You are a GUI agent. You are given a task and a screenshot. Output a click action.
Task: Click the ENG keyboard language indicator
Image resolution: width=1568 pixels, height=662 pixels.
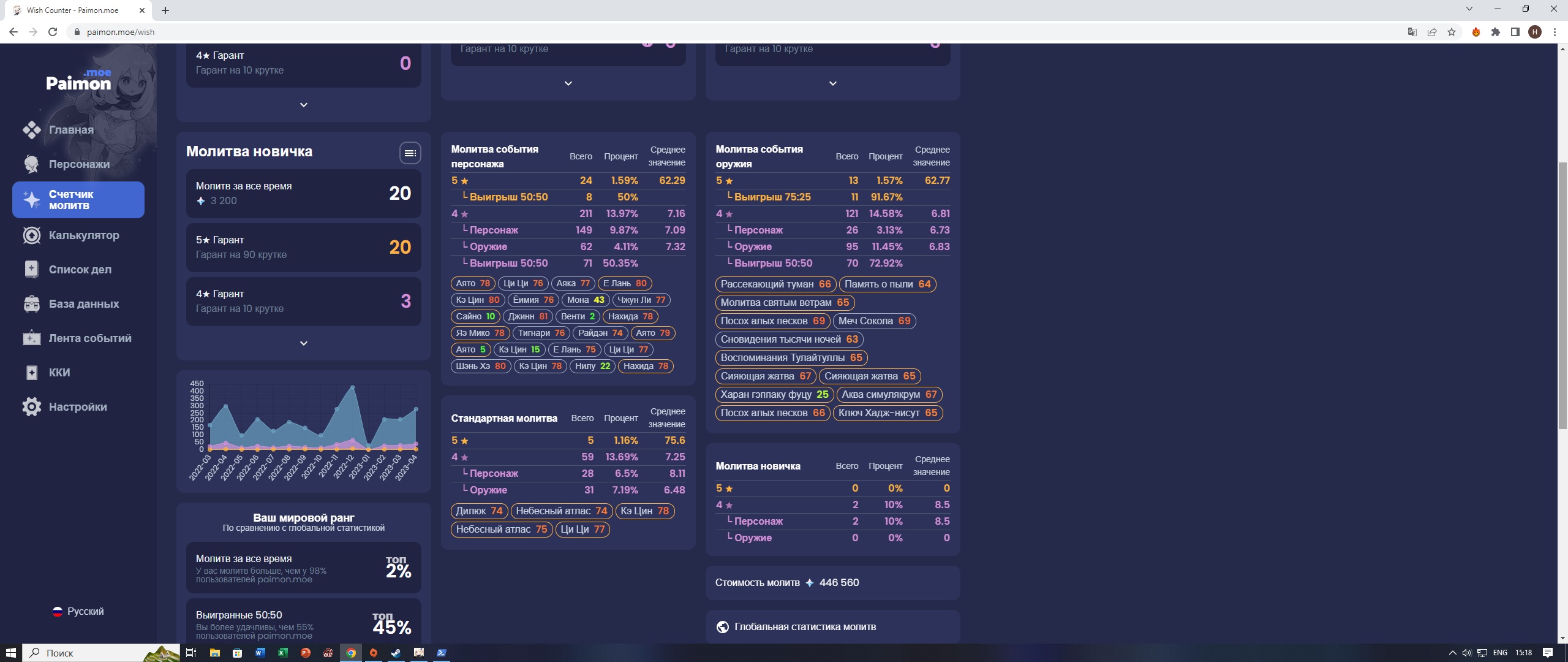(1500, 653)
